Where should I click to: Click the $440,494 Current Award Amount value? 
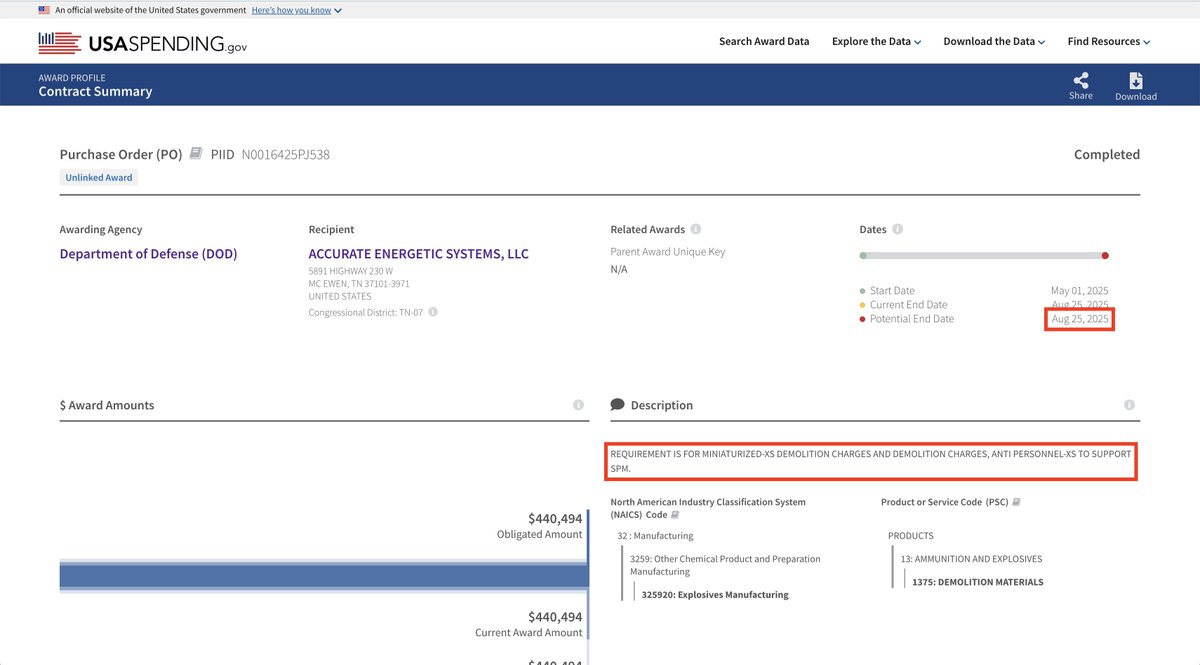point(555,617)
